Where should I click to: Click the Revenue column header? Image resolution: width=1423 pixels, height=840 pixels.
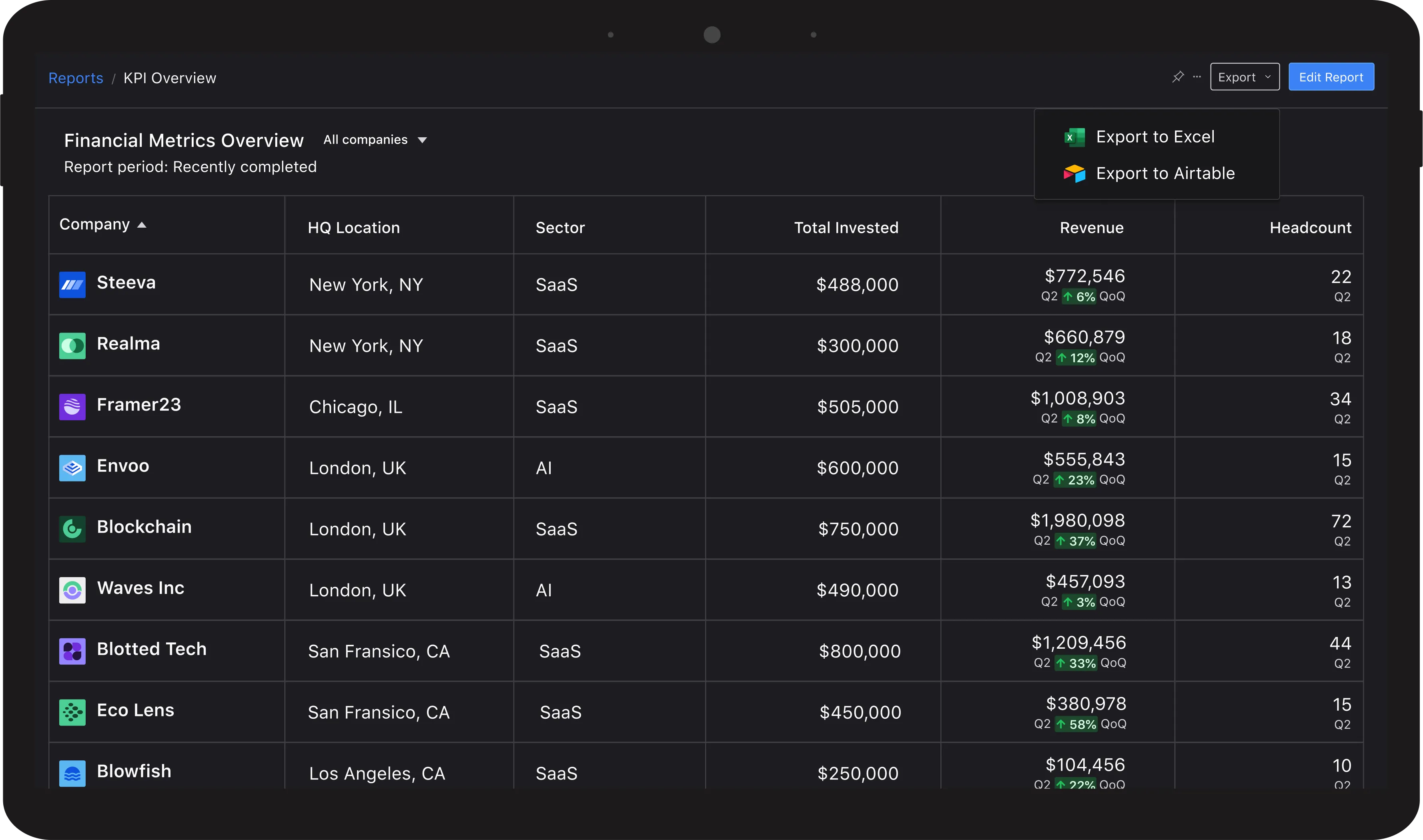1091,228
